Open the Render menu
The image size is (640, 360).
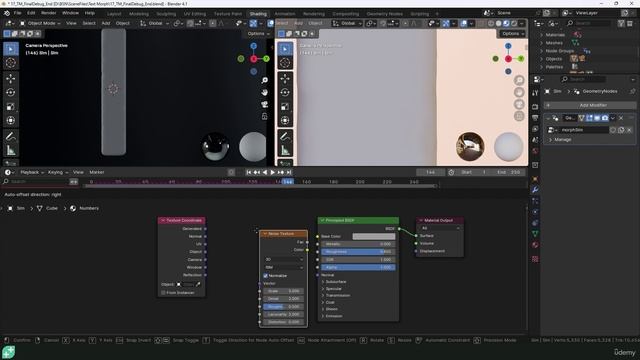[49, 13]
